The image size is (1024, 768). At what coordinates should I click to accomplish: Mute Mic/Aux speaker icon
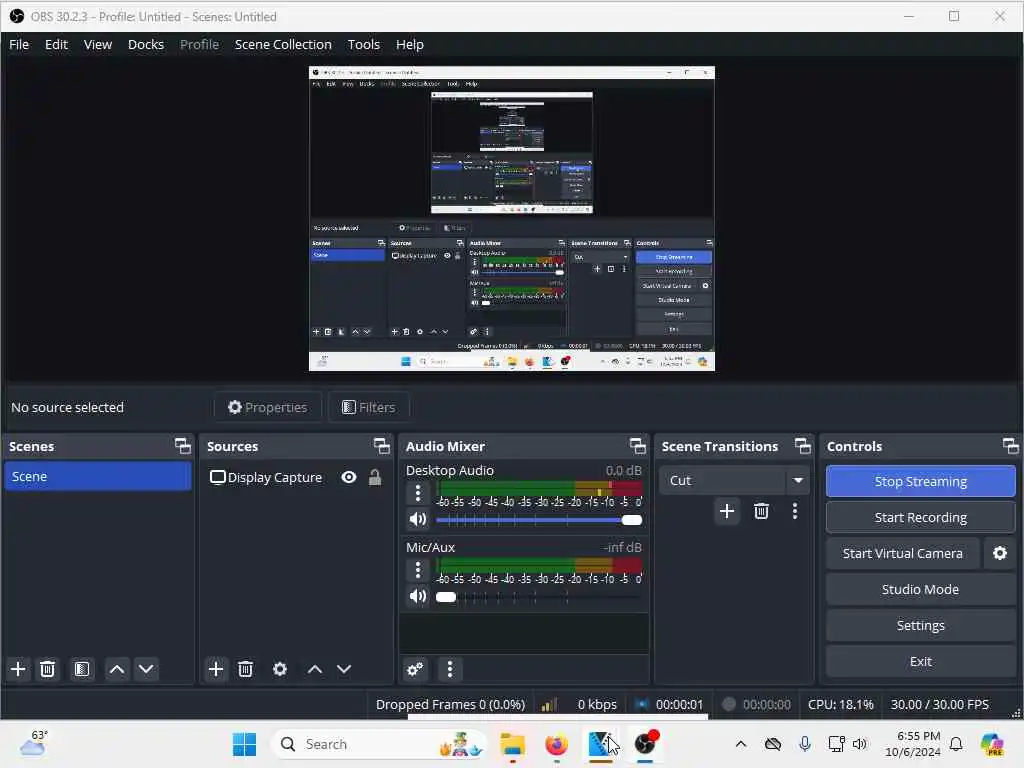click(418, 596)
